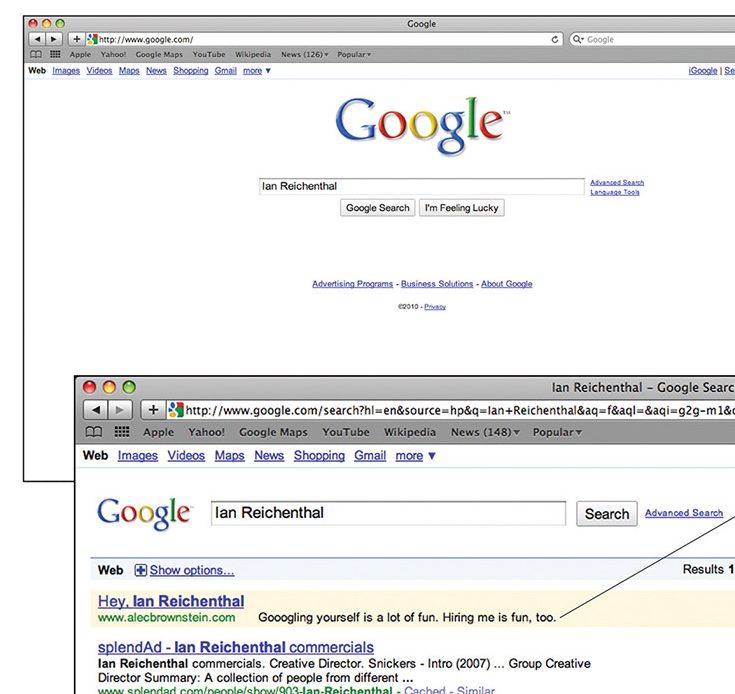Click the plus icon beside Show options
The height and width of the screenshot is (694, 735).
click(x=140, y=570)
